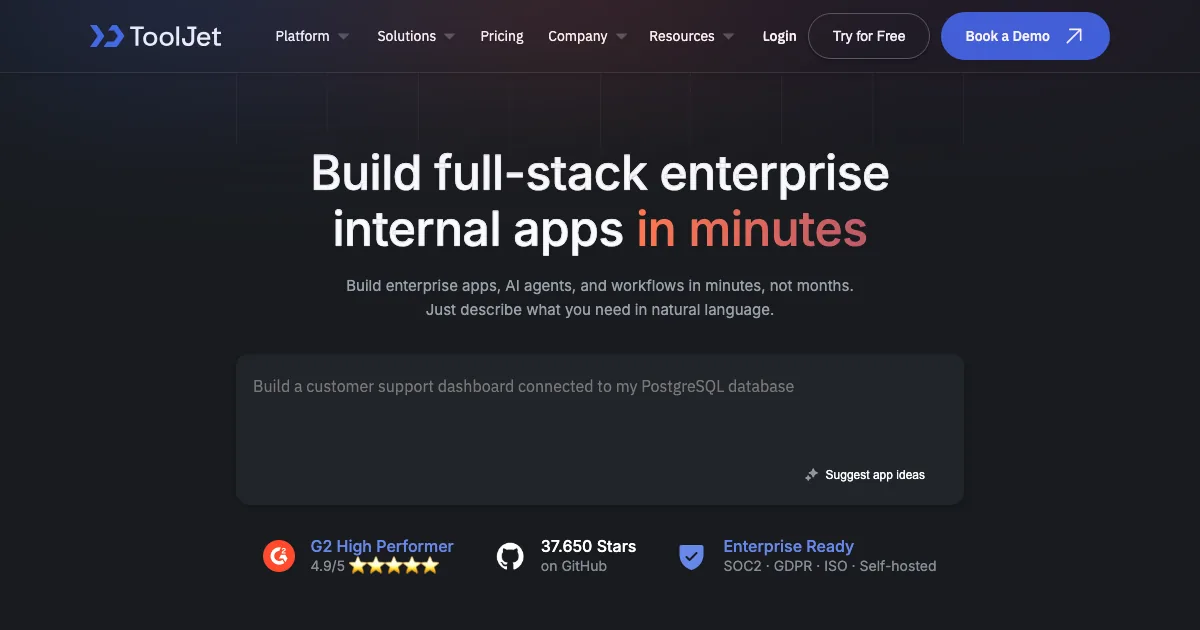Screen dimensions: 1200x630
Task: Expand the Solutions dropdown chevron
Action: pyautogui.click(x=450, y=37)
